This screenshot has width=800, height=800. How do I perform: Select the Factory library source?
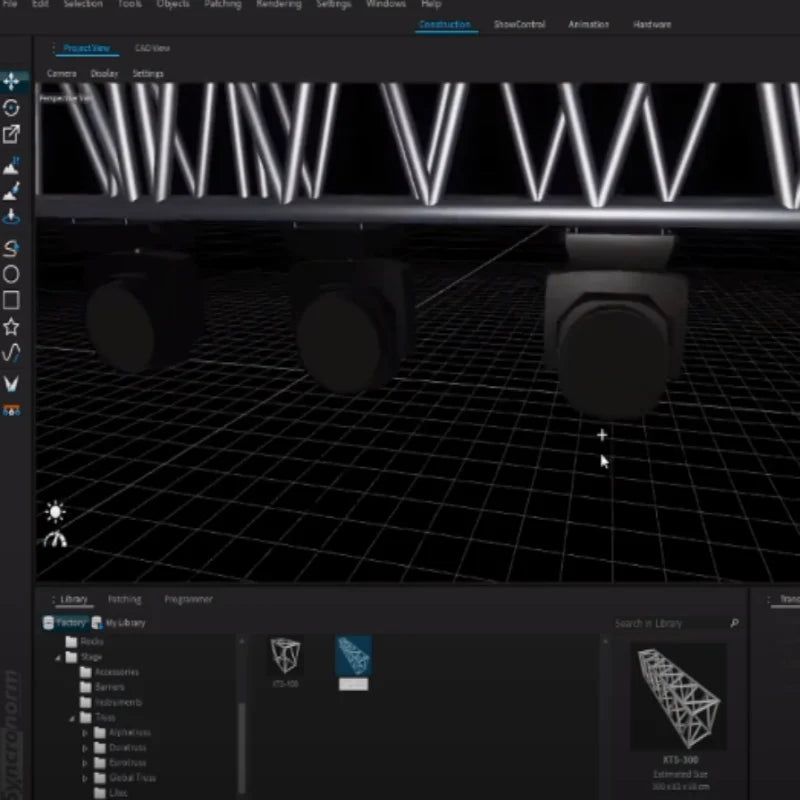68,622
